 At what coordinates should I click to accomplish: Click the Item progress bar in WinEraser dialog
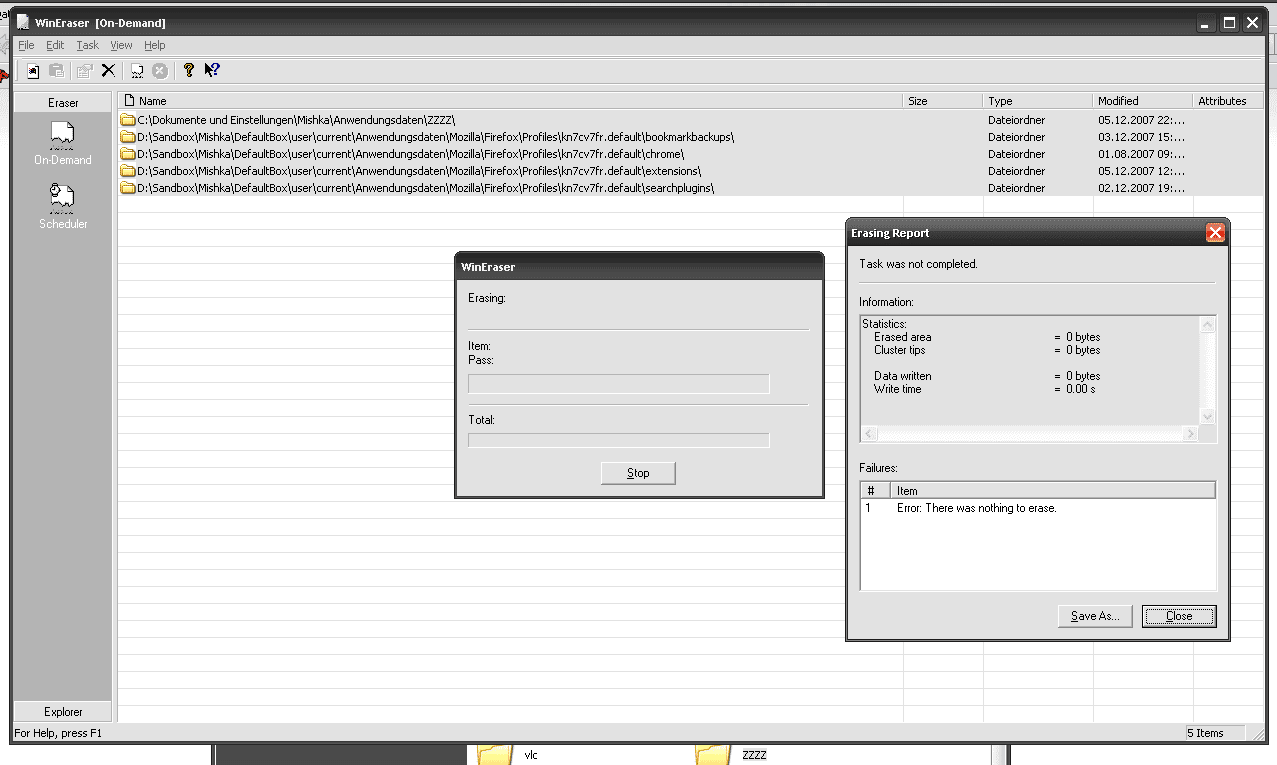pos(619,384)
